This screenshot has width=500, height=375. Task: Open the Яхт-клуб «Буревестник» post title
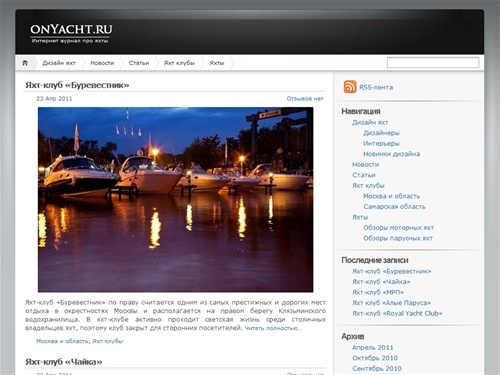coord(77,85)
